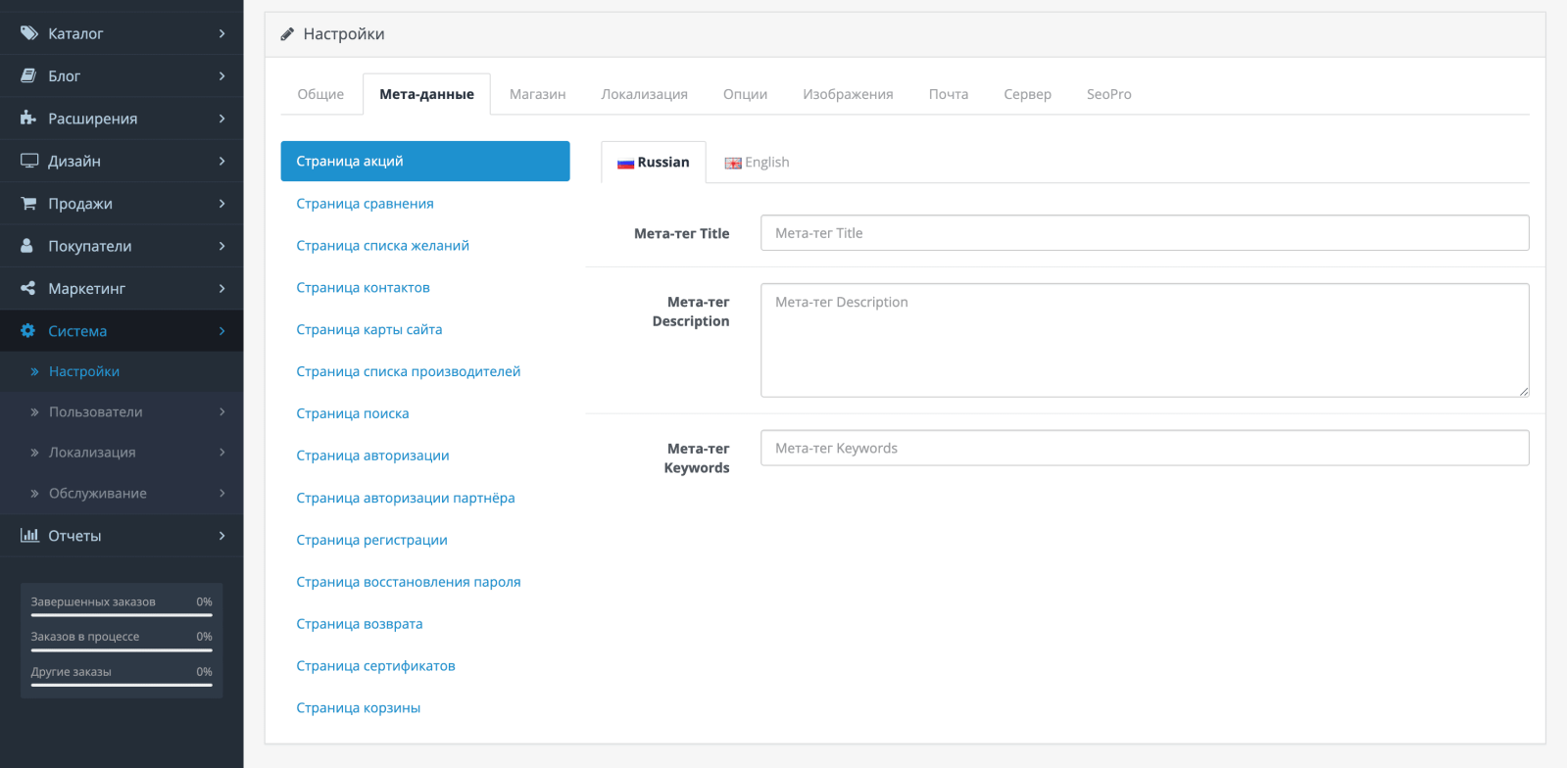This screenshot has width=1568, height=768.
Task: Expand Пользователи submenu chevron
Action: pos(222,412)
